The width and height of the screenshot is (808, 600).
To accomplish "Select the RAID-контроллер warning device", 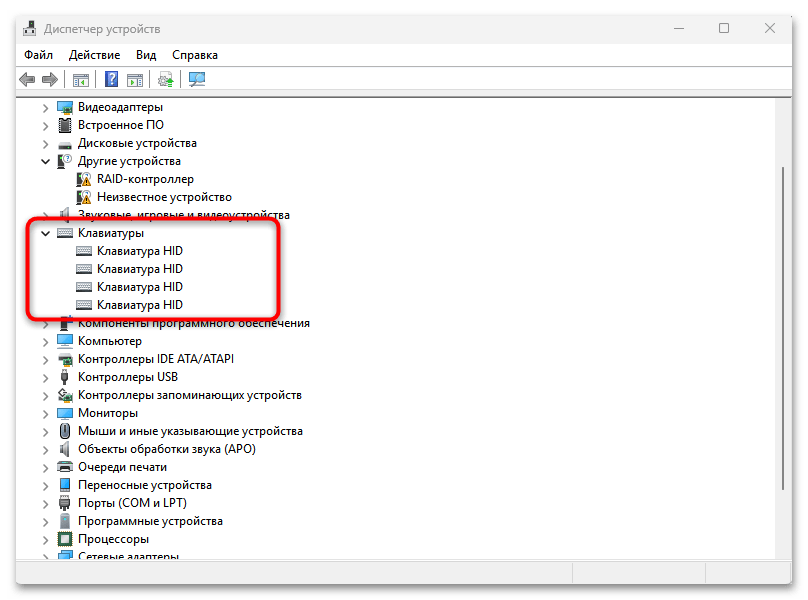I will 145,179.
